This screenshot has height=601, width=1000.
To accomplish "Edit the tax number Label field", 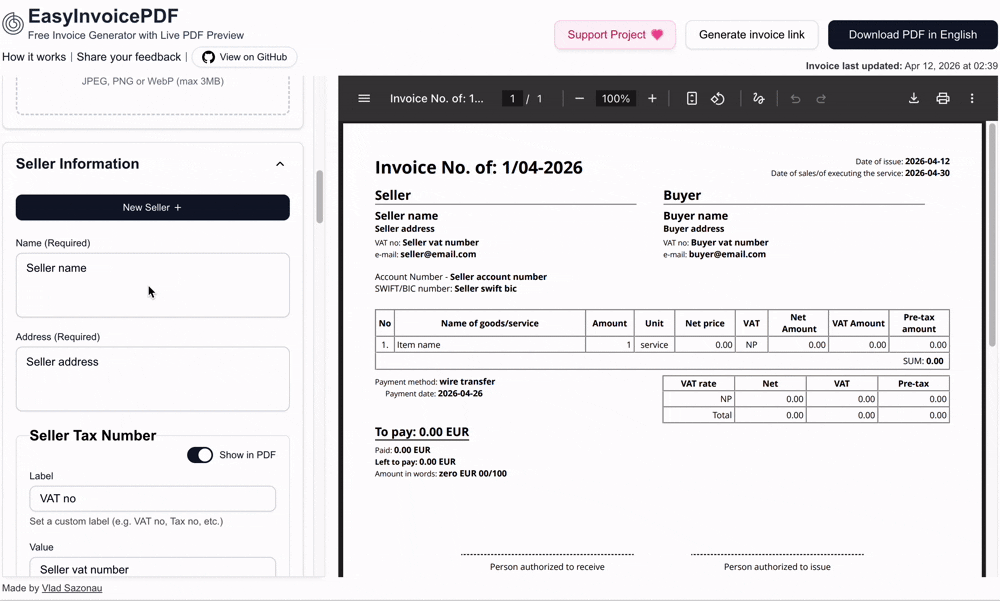I will 152,498.
